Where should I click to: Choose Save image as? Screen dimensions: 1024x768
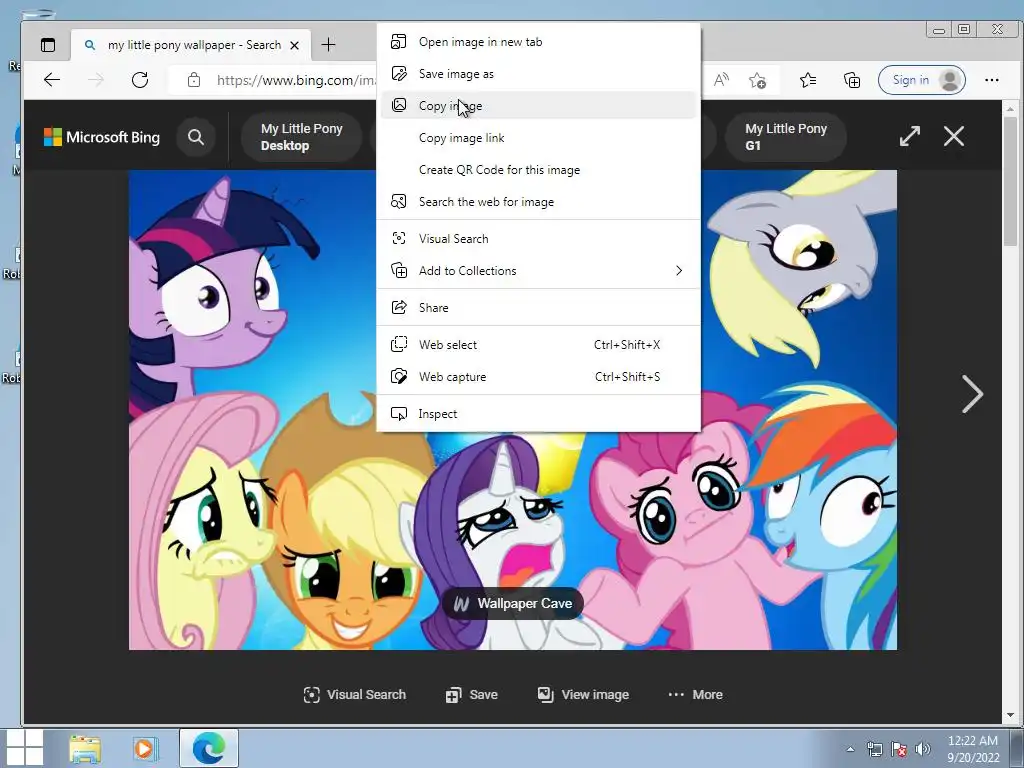[x=539, y=74]
